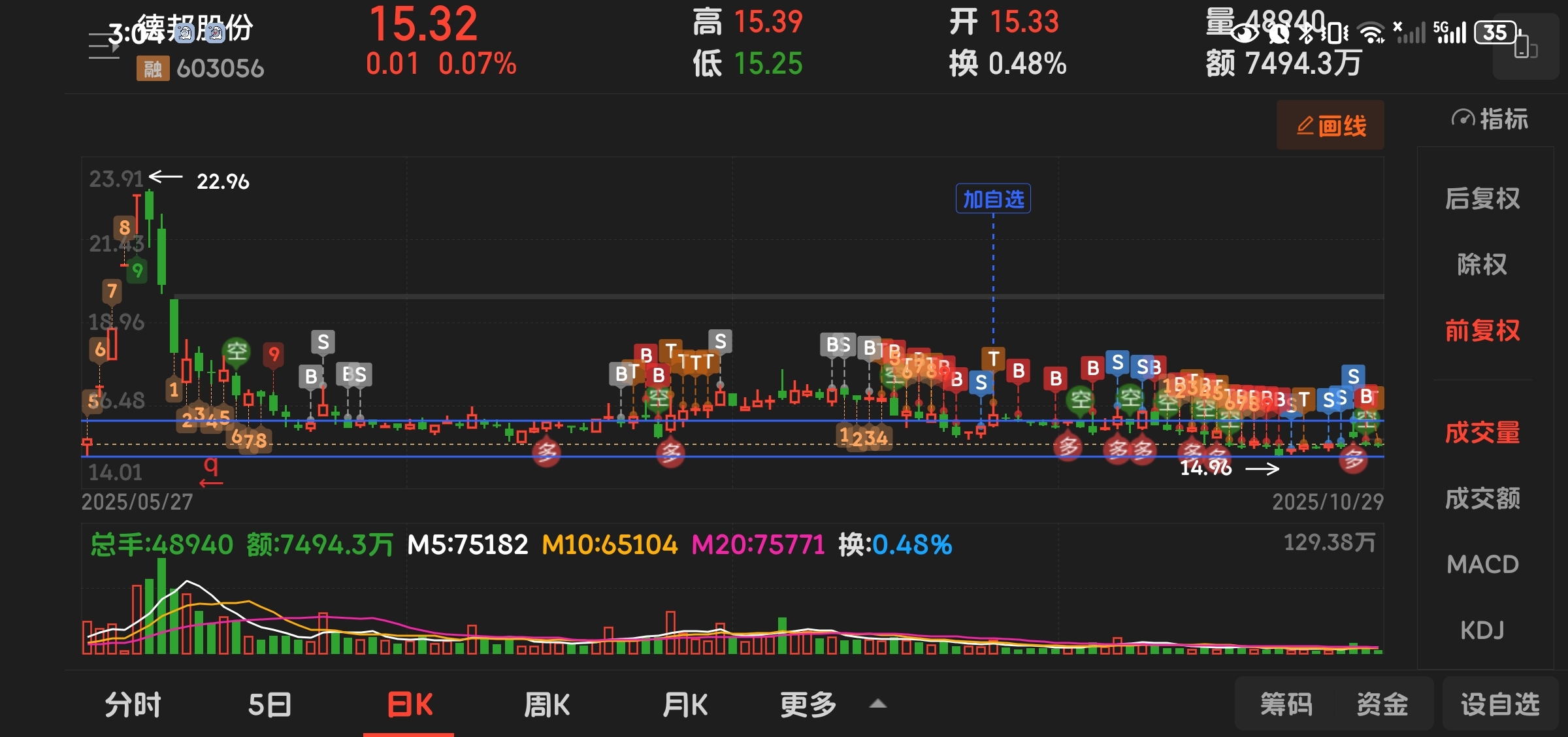Tap the battery icon in status bar
The width and height of the screenshot is (1568, 737).
[x=1496, y=32]
